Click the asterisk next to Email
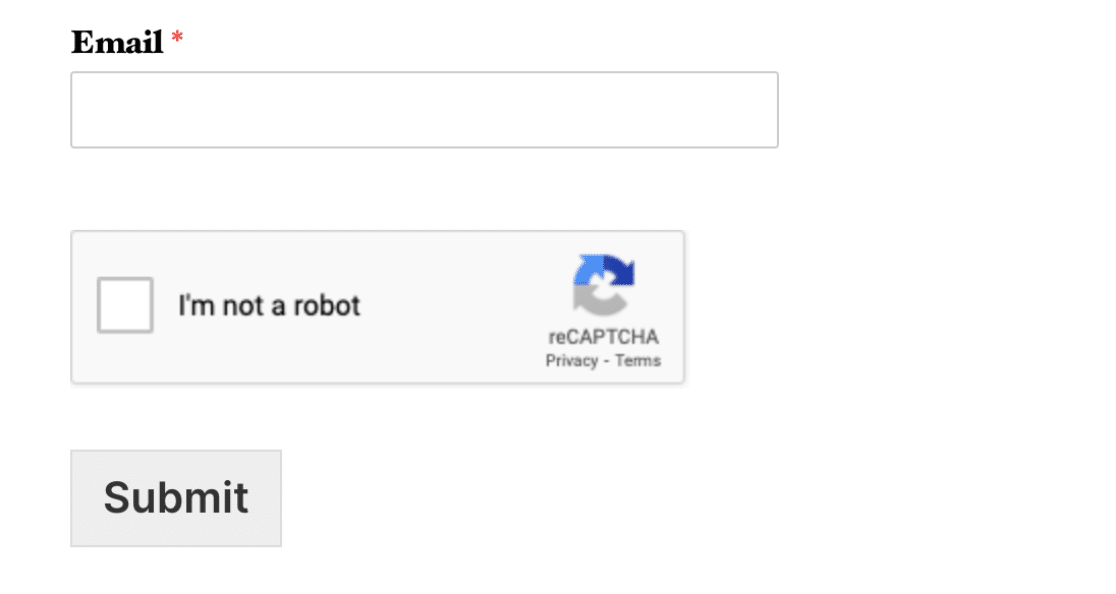Screen dimensions: 1116x594 tap(178, 40)
